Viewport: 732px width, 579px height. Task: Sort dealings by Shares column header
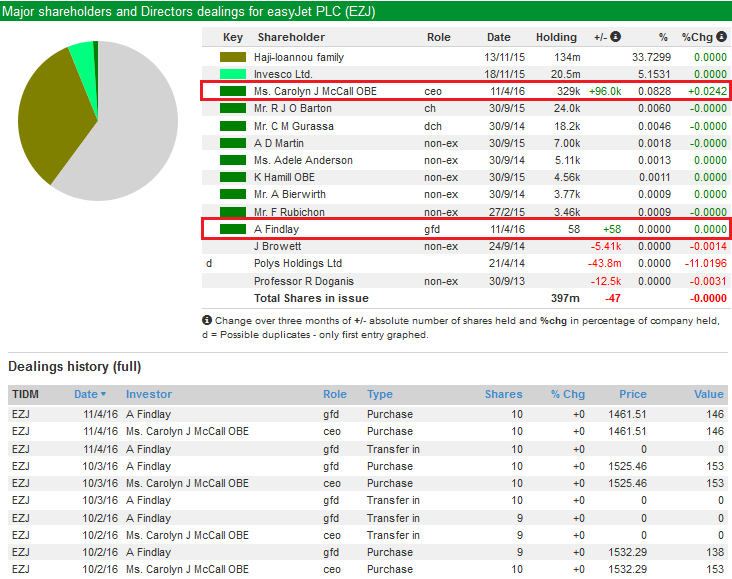pos(503,394)
